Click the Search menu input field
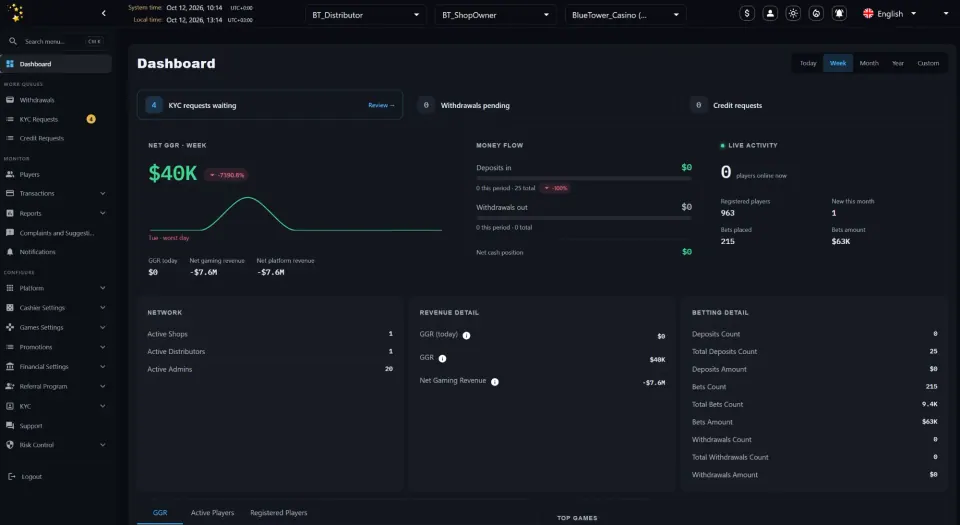This screenshot has width=960, height=525. coord(54,42)
